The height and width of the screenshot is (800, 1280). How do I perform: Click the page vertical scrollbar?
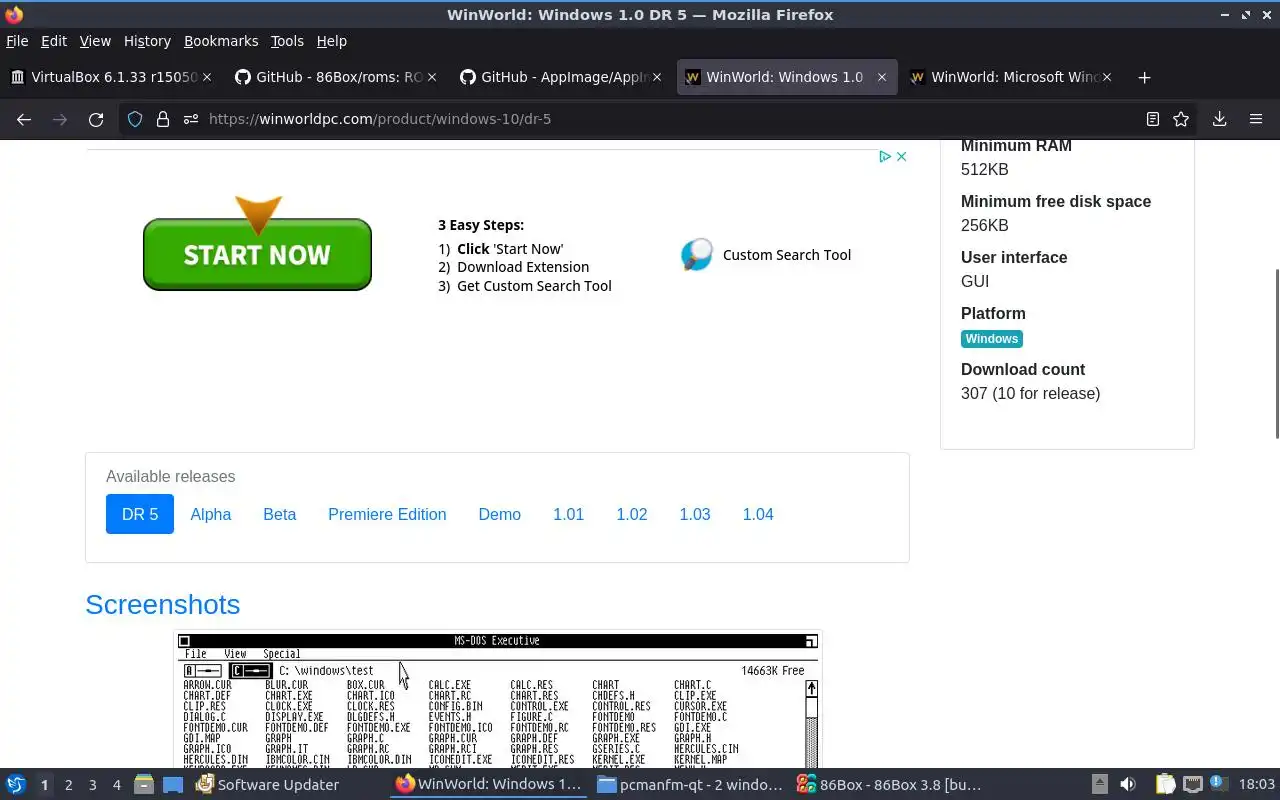[x=1276, y=353]
